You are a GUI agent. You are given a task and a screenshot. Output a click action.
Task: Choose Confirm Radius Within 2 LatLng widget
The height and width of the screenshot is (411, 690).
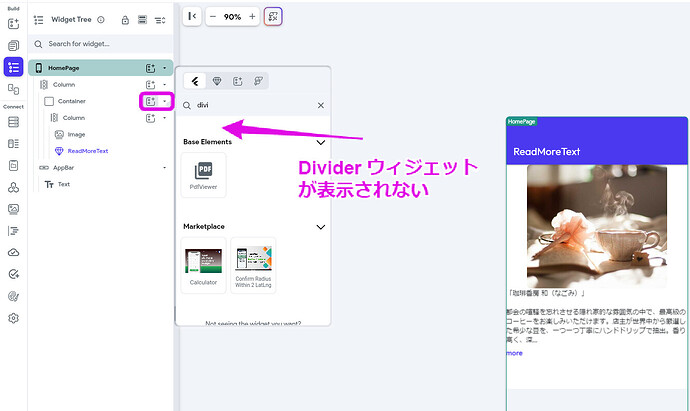(253, 265)
